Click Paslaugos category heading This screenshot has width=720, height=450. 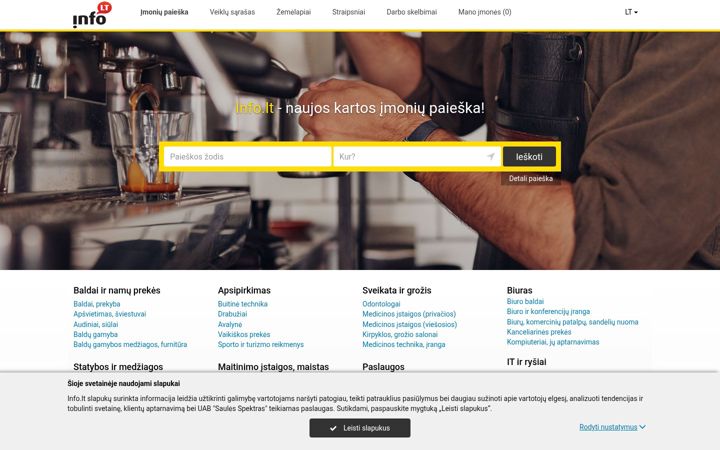click(383, 367)
